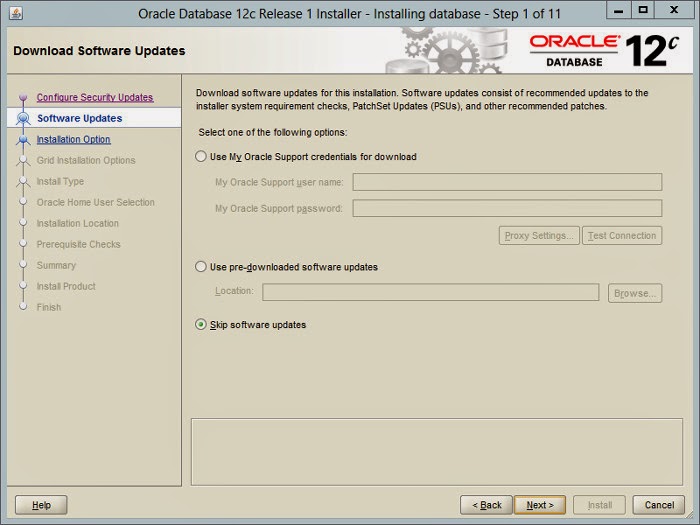Go back with the Back button
Image resolution: width=700 pixels, height=525 pixels.
[x=486, y=505]
